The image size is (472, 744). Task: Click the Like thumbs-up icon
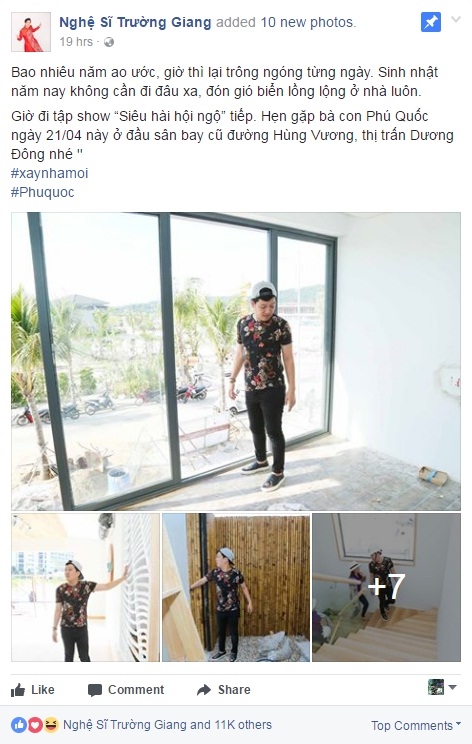tap(18, 689)
